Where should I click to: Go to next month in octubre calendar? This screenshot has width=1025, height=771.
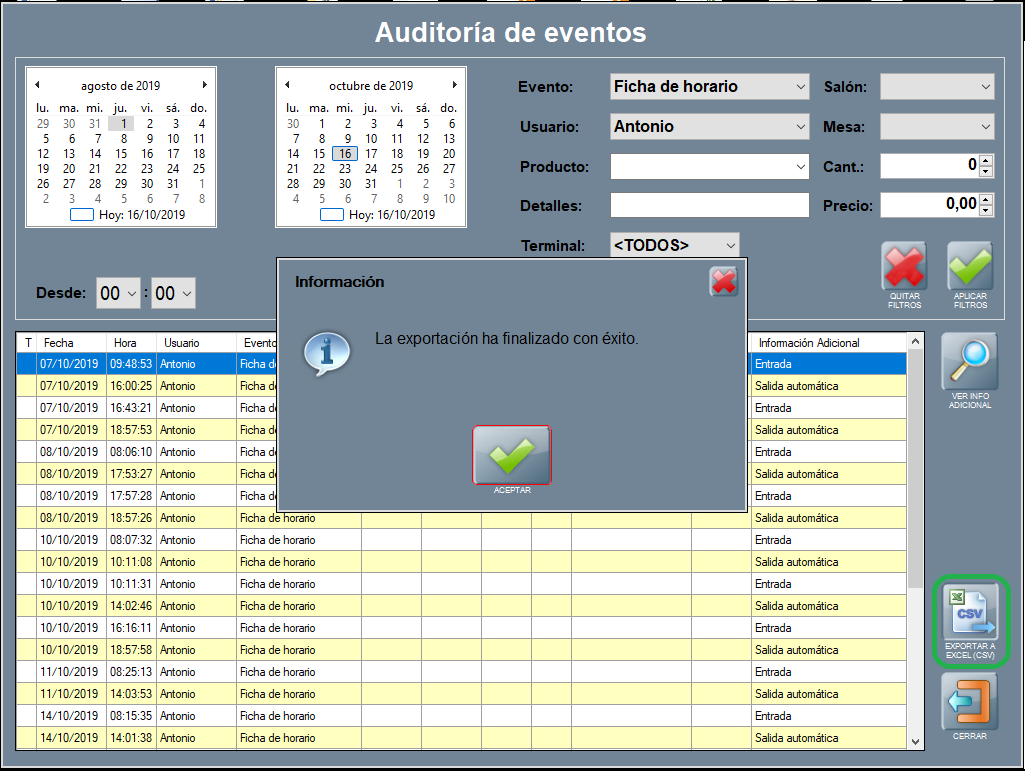(x=455, y=86)
